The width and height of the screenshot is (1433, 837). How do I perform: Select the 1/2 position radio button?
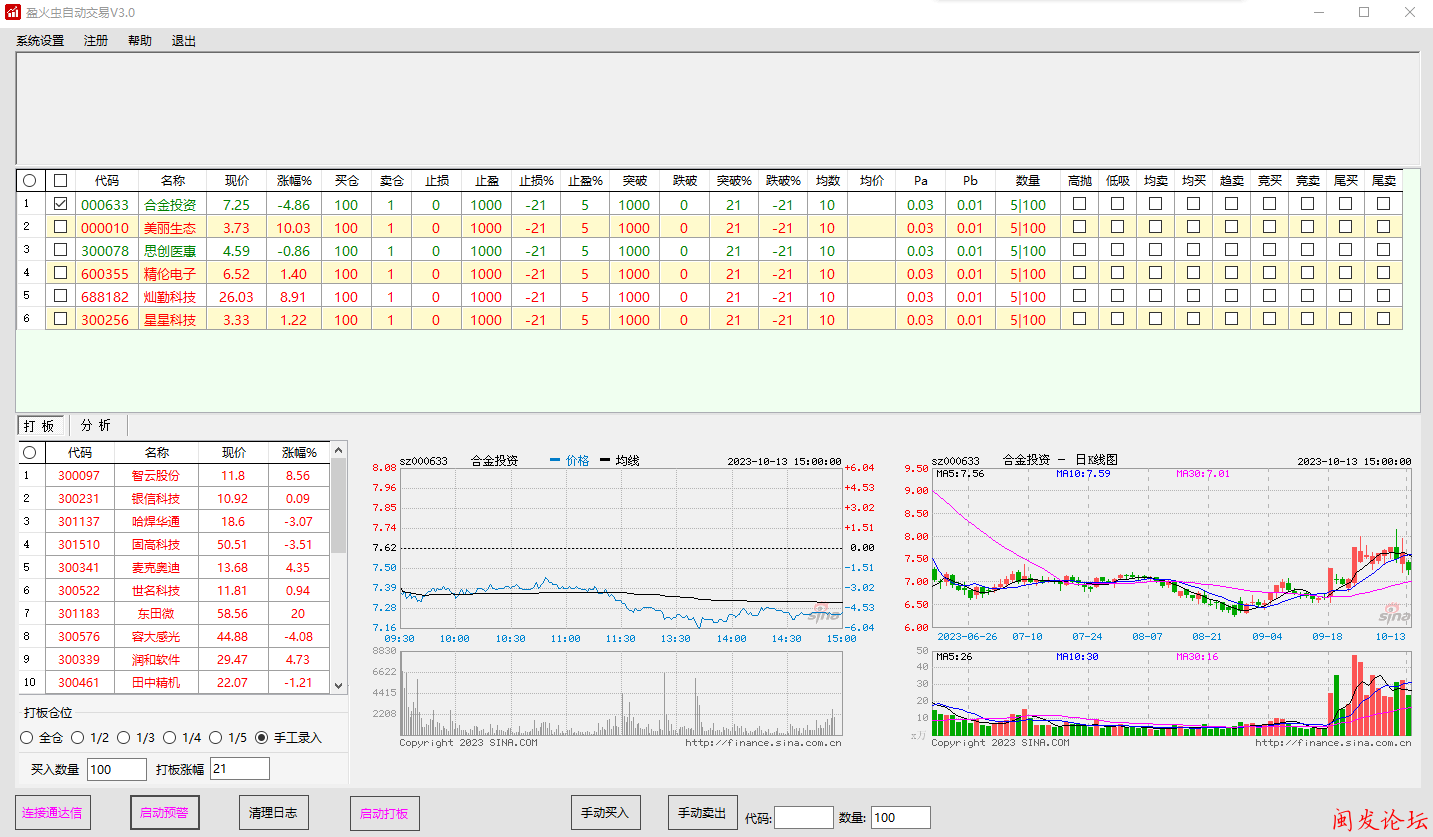[x=77, y=738]
